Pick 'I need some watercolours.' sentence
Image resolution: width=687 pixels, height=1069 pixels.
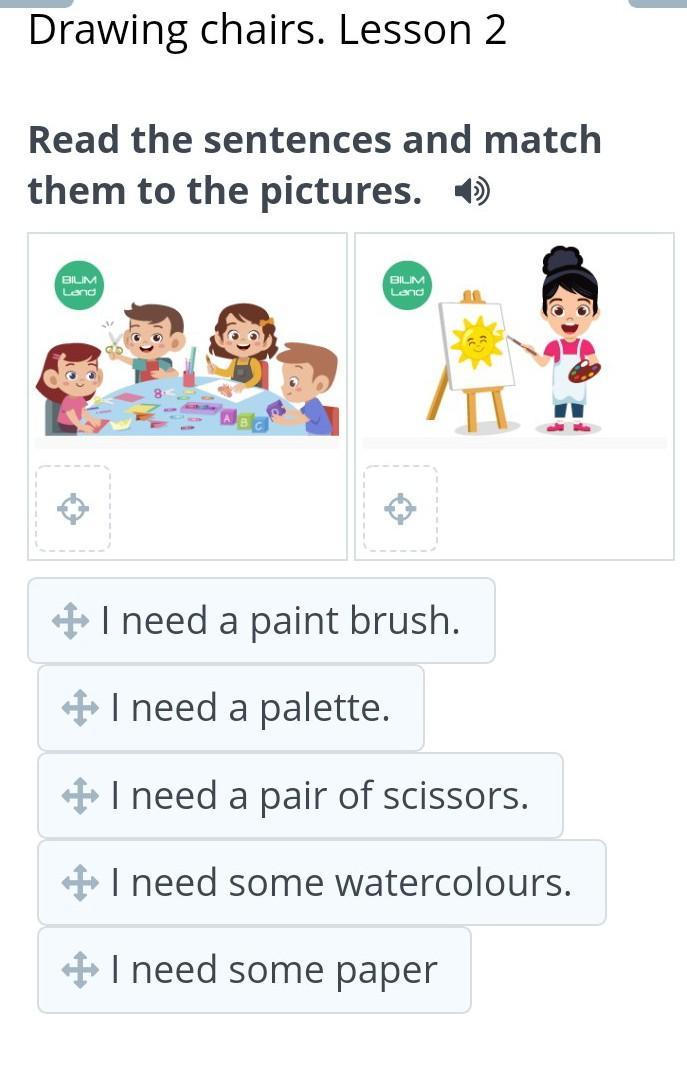pos(341,883)
